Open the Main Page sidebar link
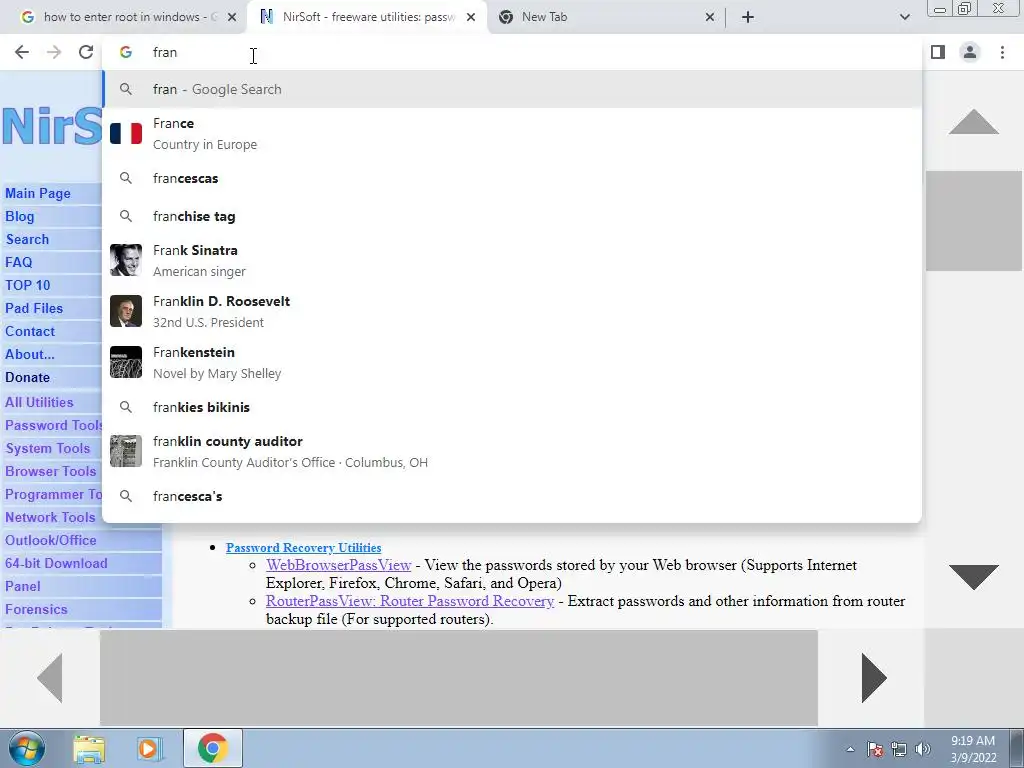 click(x=38, y=193)
